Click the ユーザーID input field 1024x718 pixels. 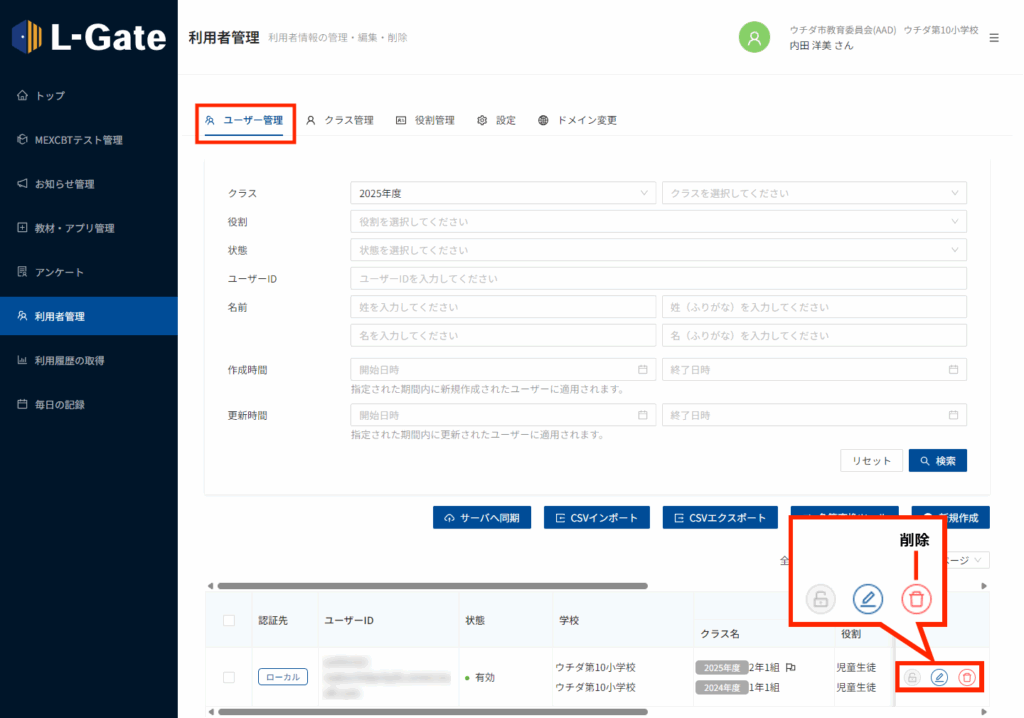click(658, 279)
